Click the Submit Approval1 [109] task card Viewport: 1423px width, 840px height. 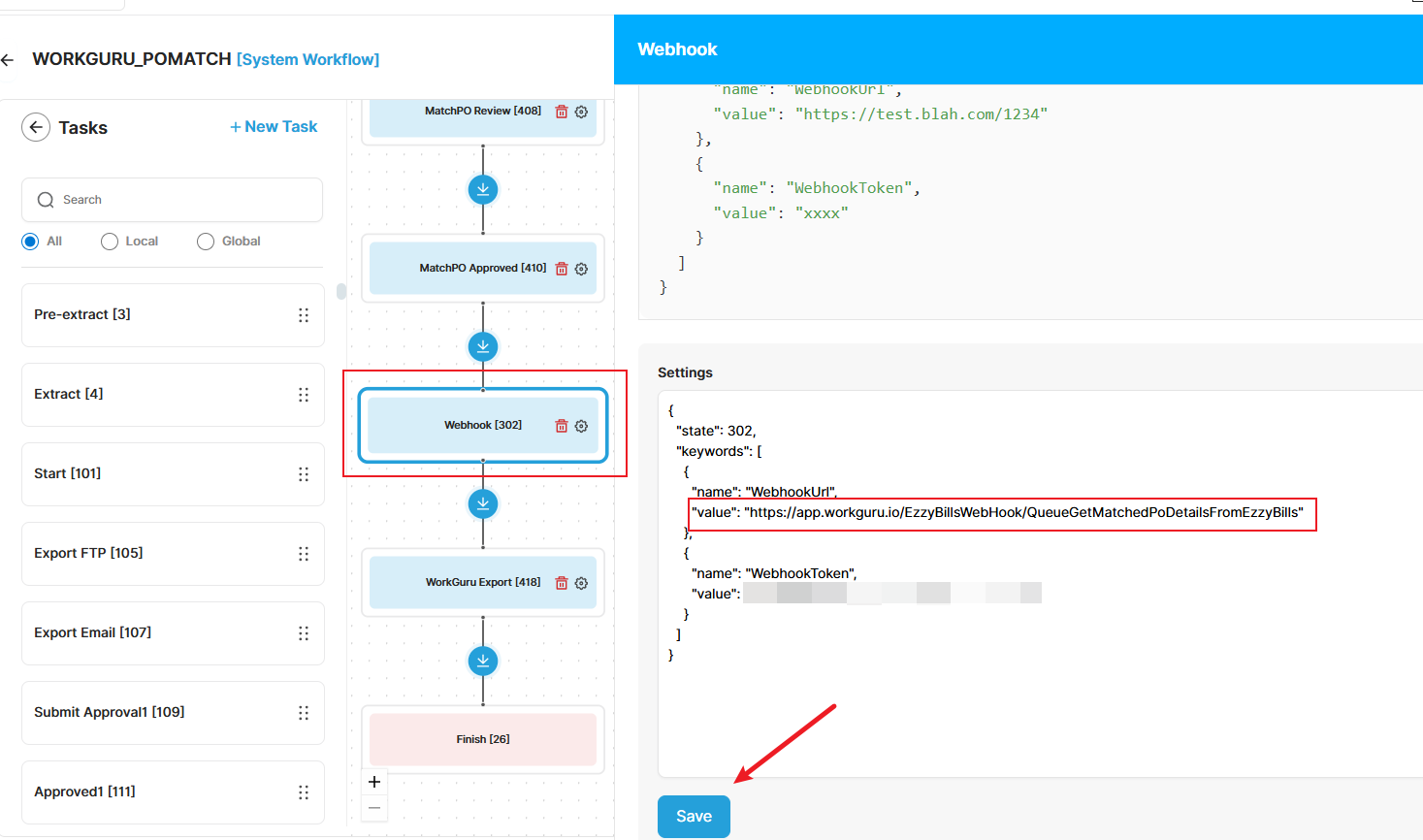[173, 713]
